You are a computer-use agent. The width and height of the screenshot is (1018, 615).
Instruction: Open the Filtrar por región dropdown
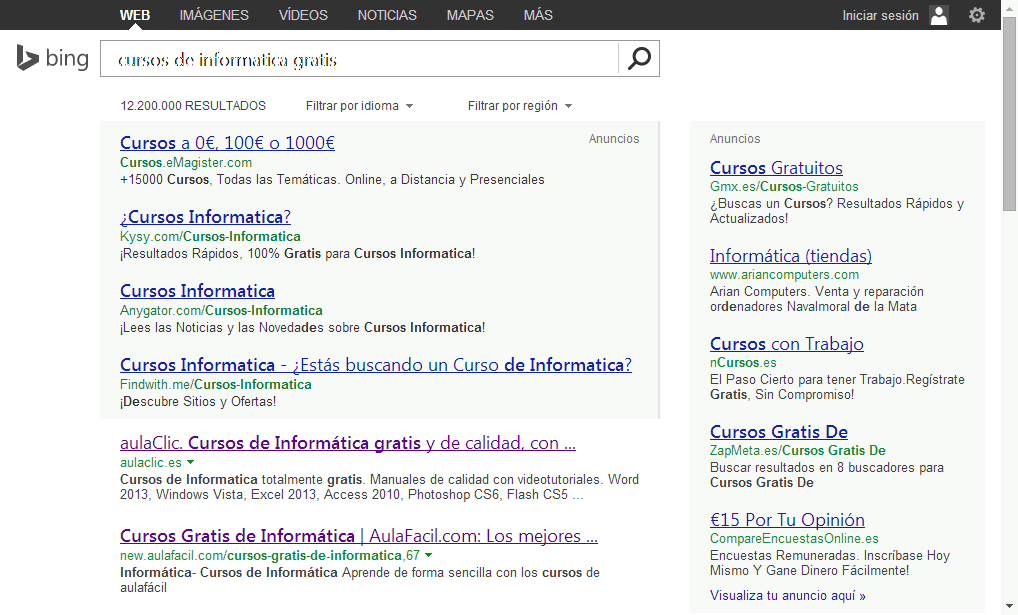point(519,106)
